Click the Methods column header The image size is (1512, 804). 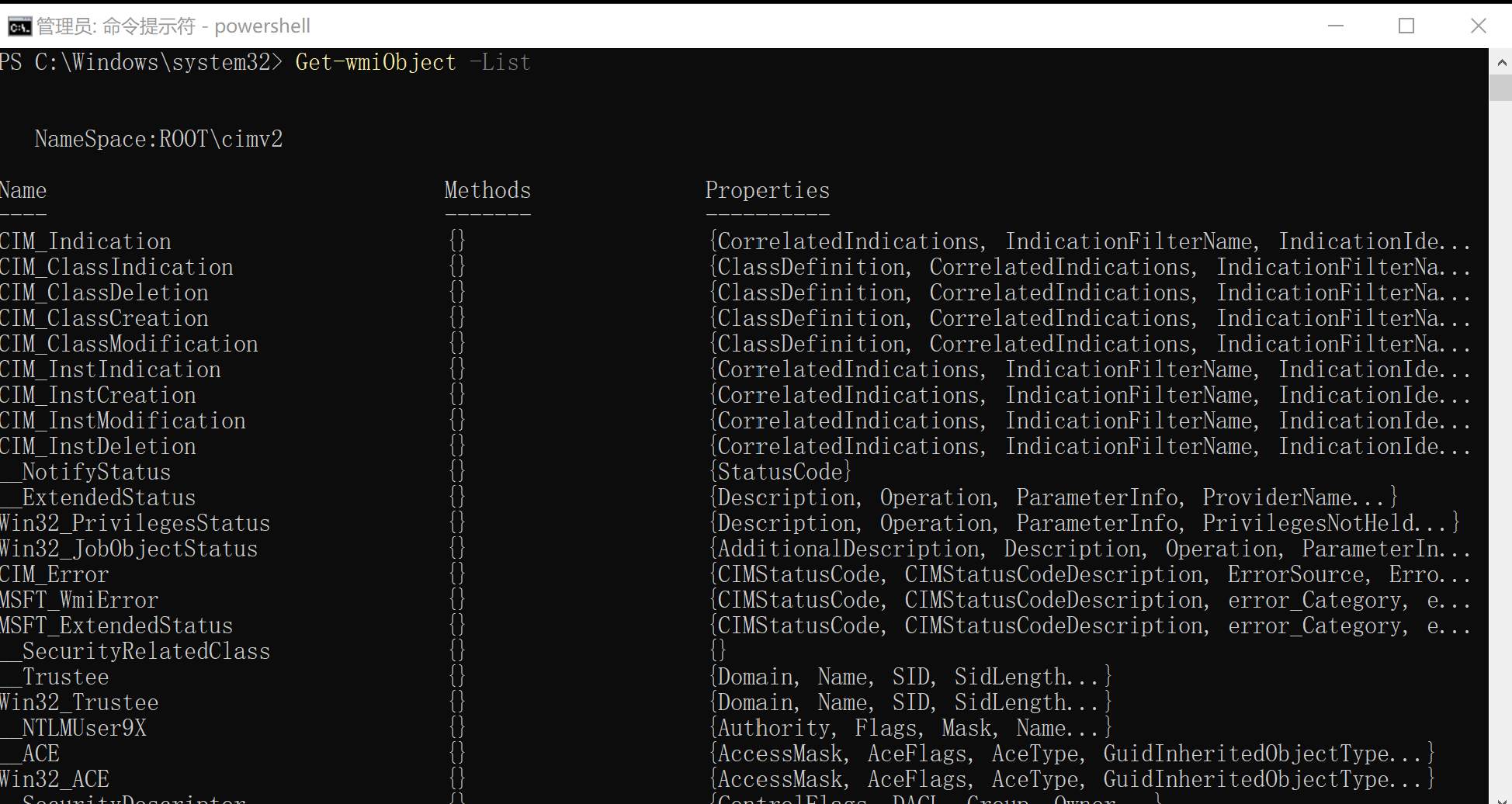pyautogui.click(x=487, y=190)
